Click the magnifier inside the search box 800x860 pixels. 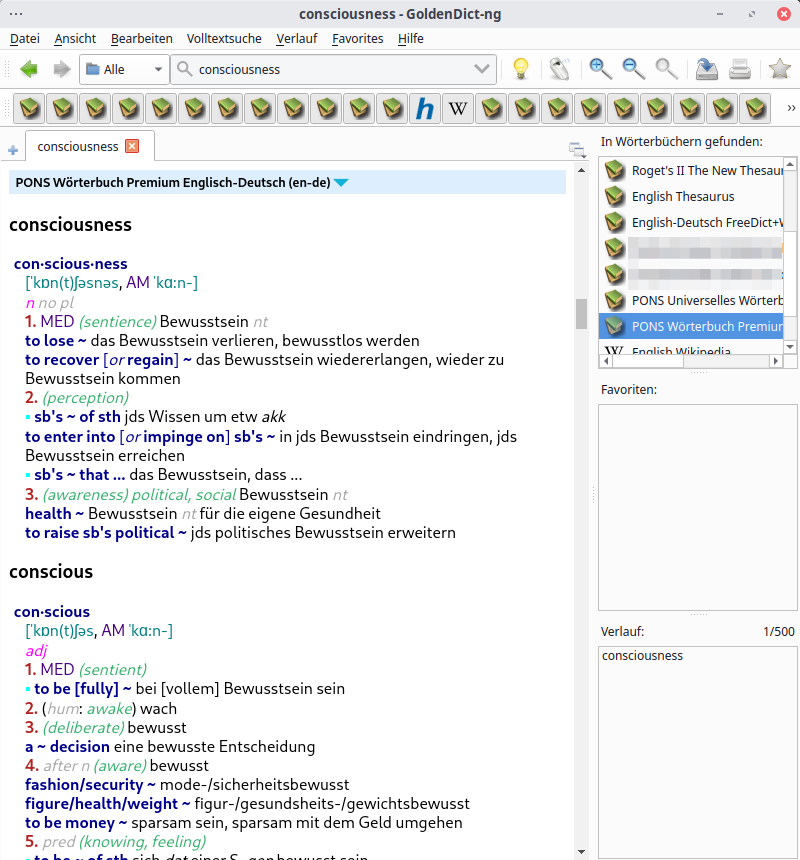tap(185, 69)
